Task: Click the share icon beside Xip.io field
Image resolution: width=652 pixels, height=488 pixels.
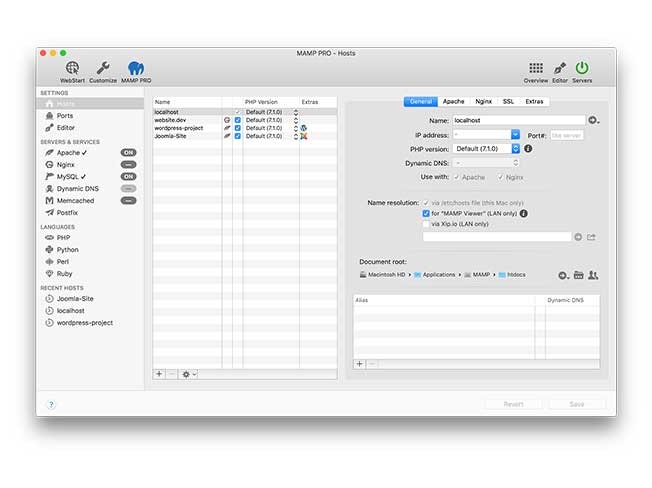Action: click(591, 237)
